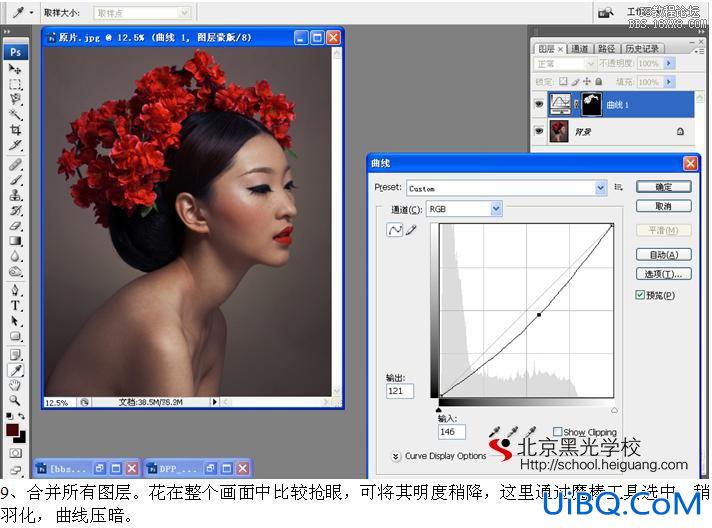This screenshot has height=528, width=712.
Task: Open the 取样大小 sample size dropdown
Action: 184,13
